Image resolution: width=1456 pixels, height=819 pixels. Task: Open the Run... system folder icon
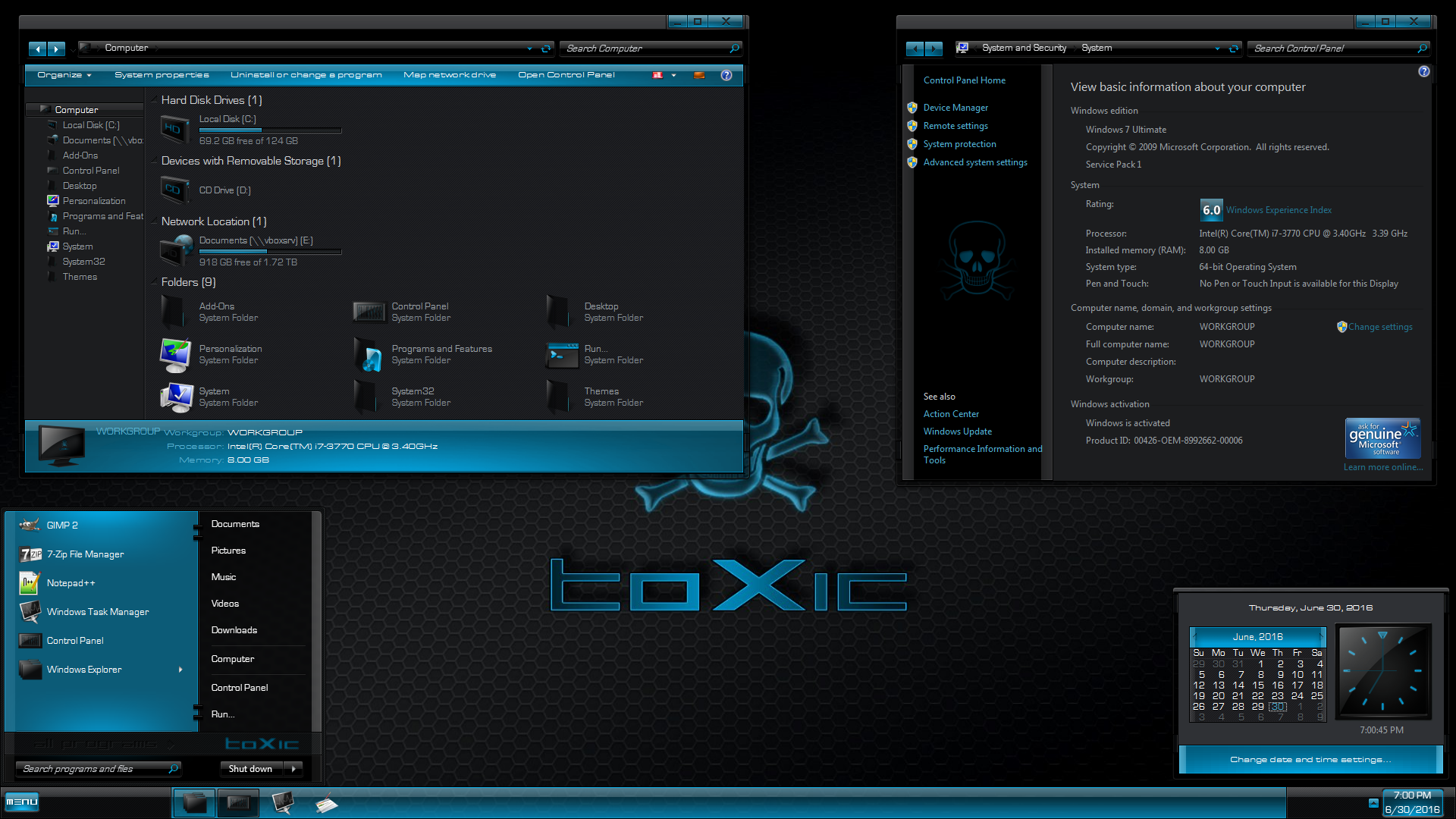[562, 355]
